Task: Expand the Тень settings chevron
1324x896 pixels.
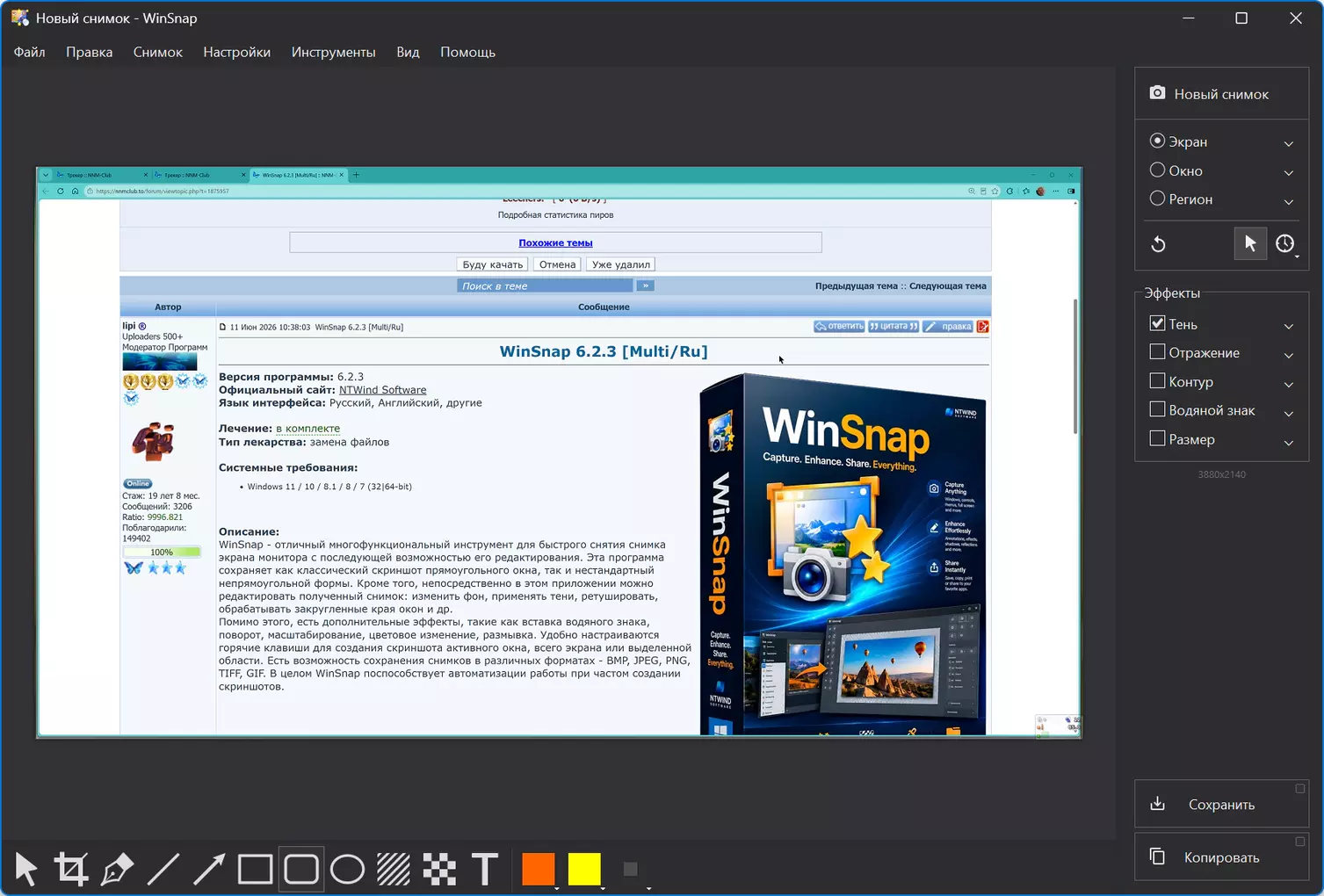Action: 1289,327
